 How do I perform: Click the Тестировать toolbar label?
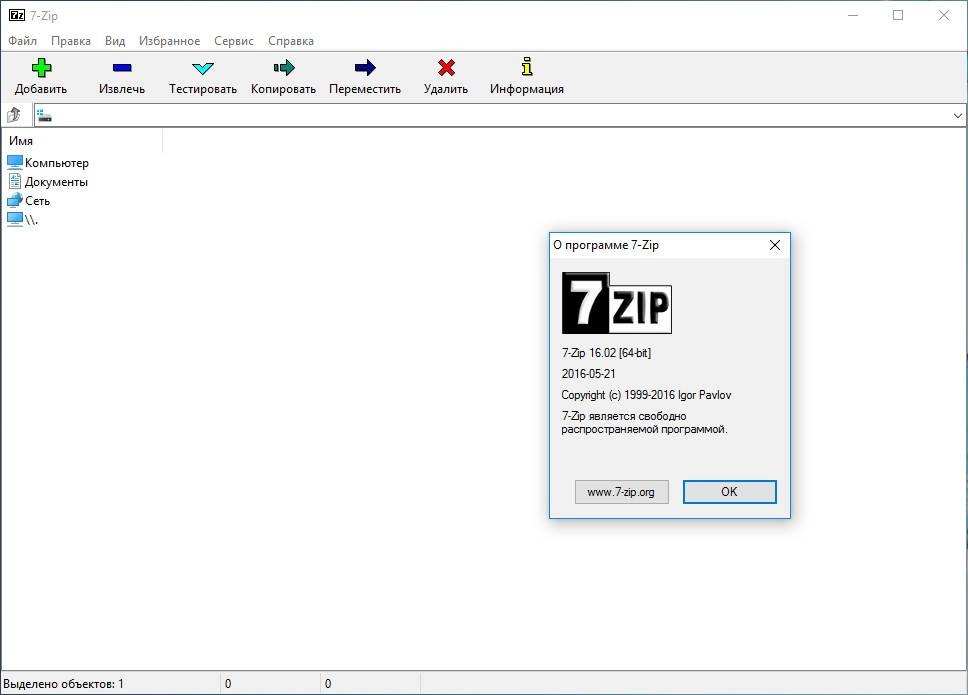[x=202, y=89]
